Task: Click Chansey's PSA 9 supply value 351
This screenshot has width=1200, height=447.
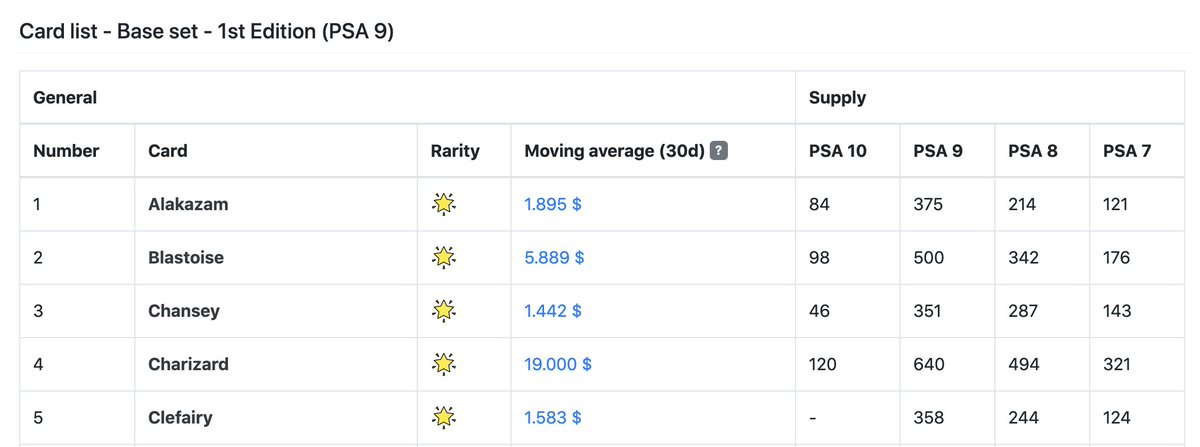Action: click(x=927, y=311)
